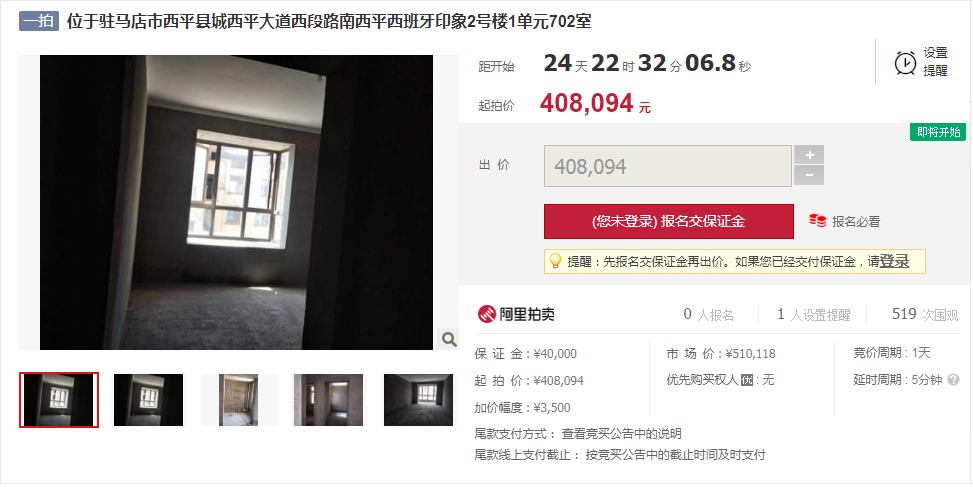973x487 pixels.
Task: Select the second dark window thumbnail
Action: 148,400
